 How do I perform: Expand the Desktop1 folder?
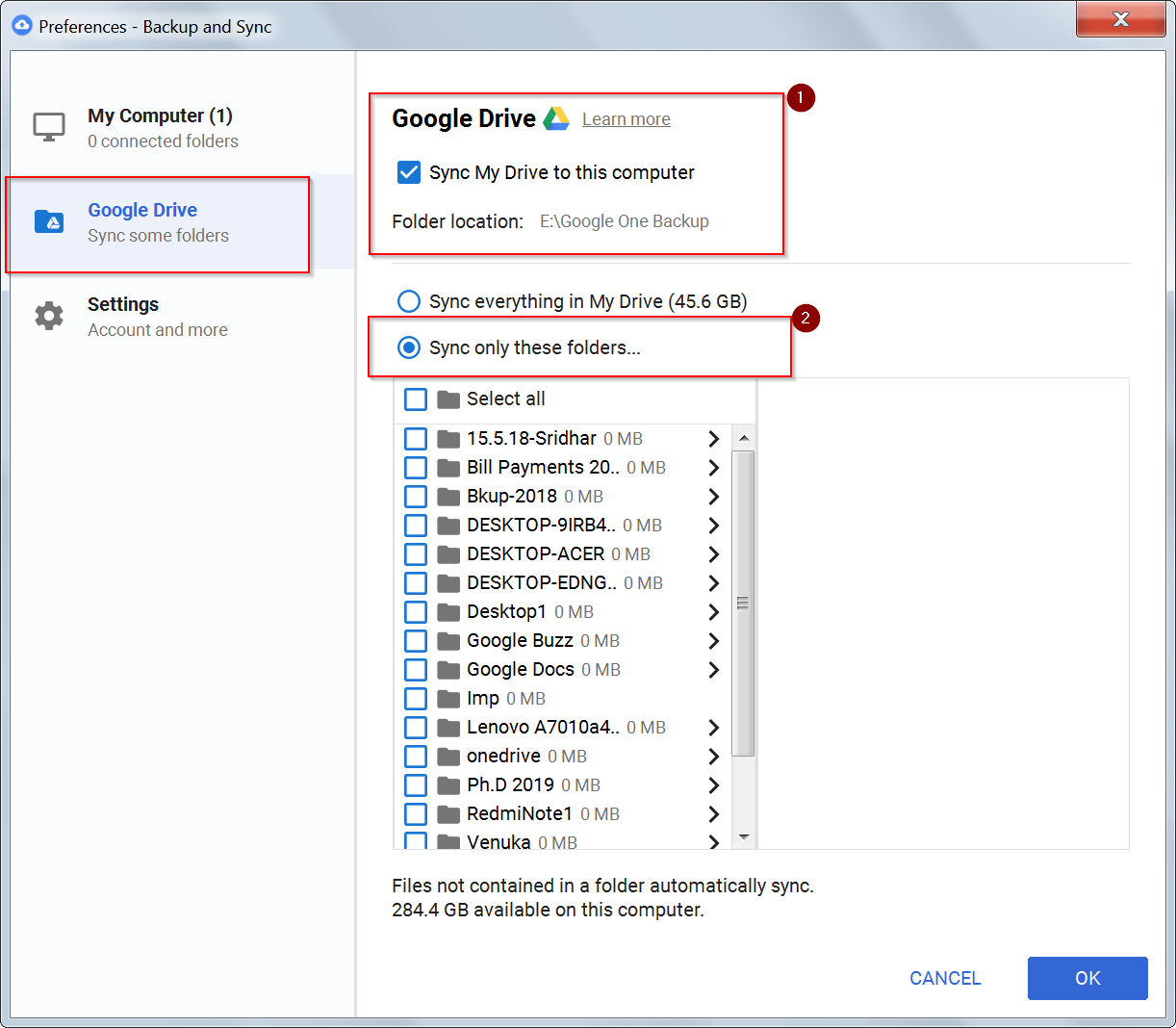coord(713,611)
